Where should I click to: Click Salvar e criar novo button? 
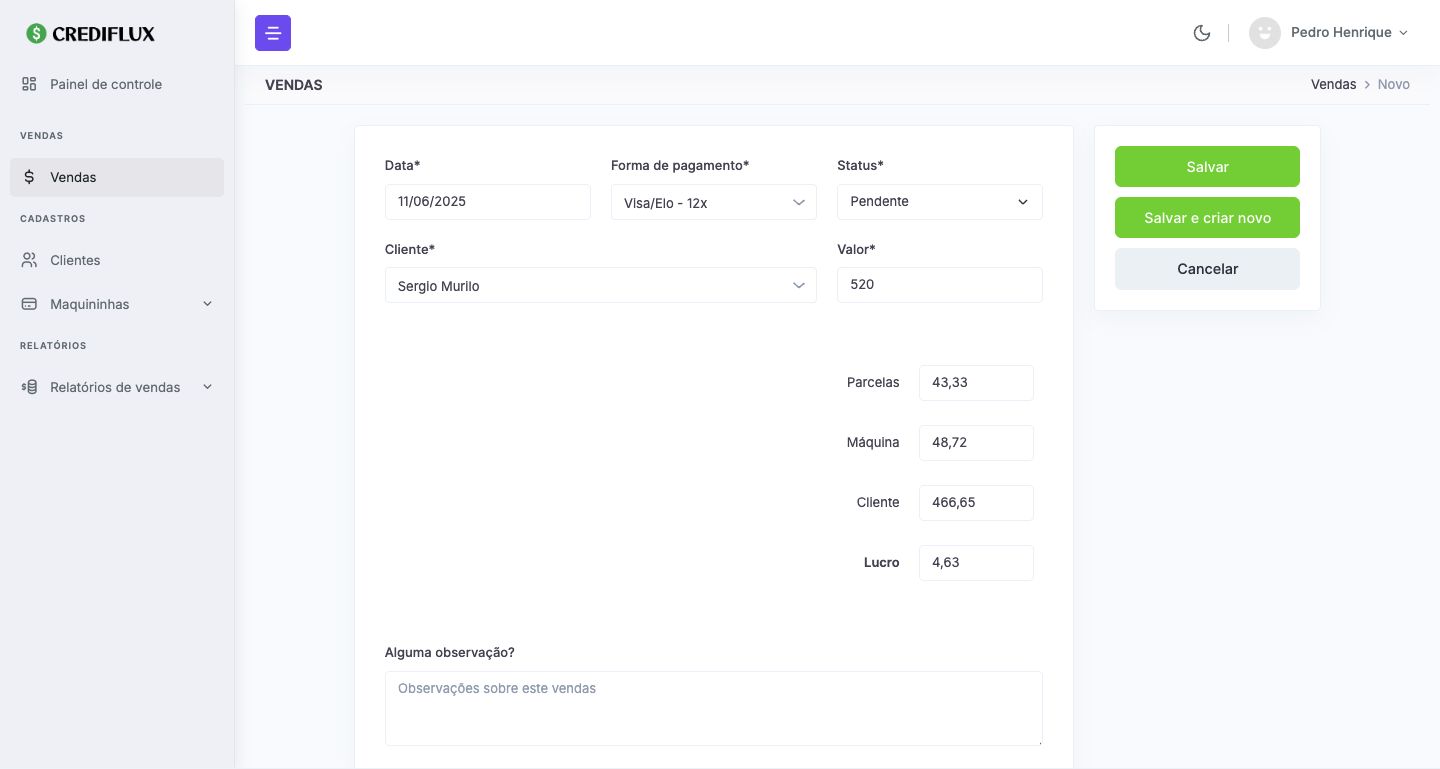tap(1207, 218)
